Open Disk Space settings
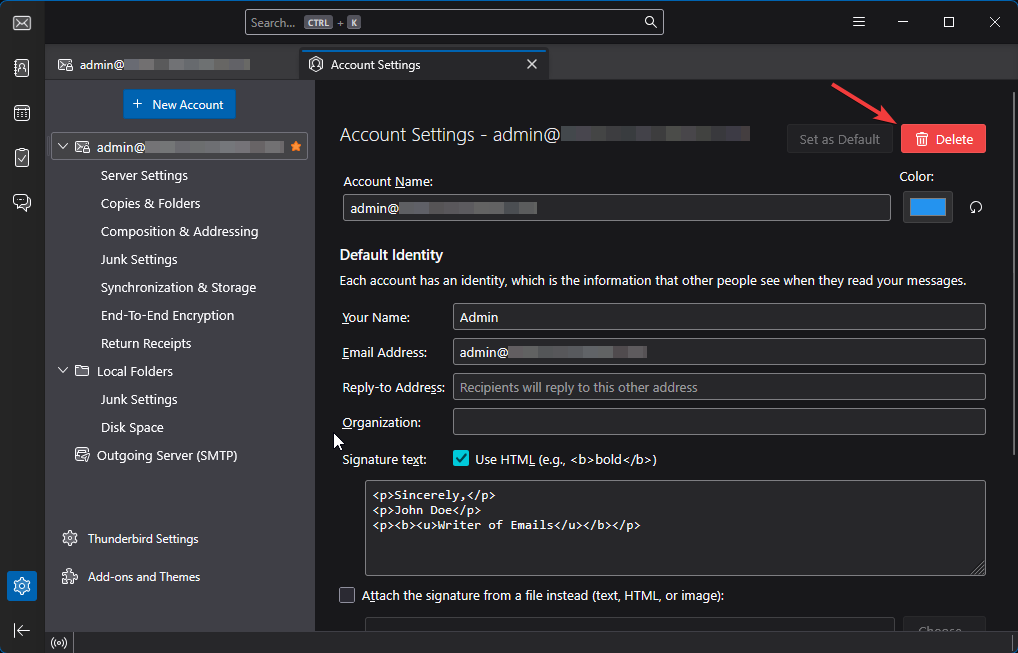The height and width of the screenshot is (653, 1018). coord(132,427)
